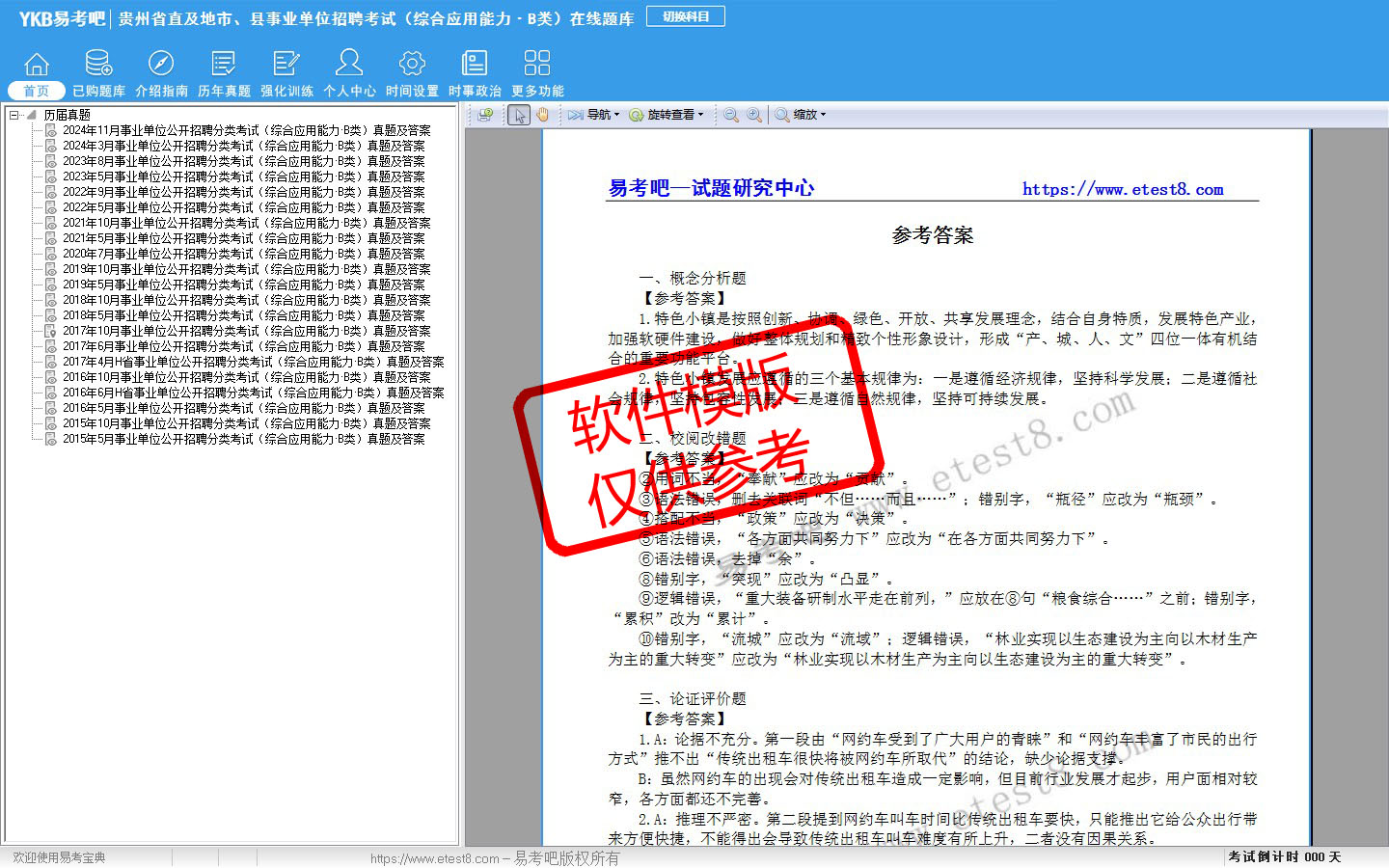Open 时事政治 current affairs news
Image resolution: width=1389 pixels, height=868 pixels.
[x=475, y=74]
